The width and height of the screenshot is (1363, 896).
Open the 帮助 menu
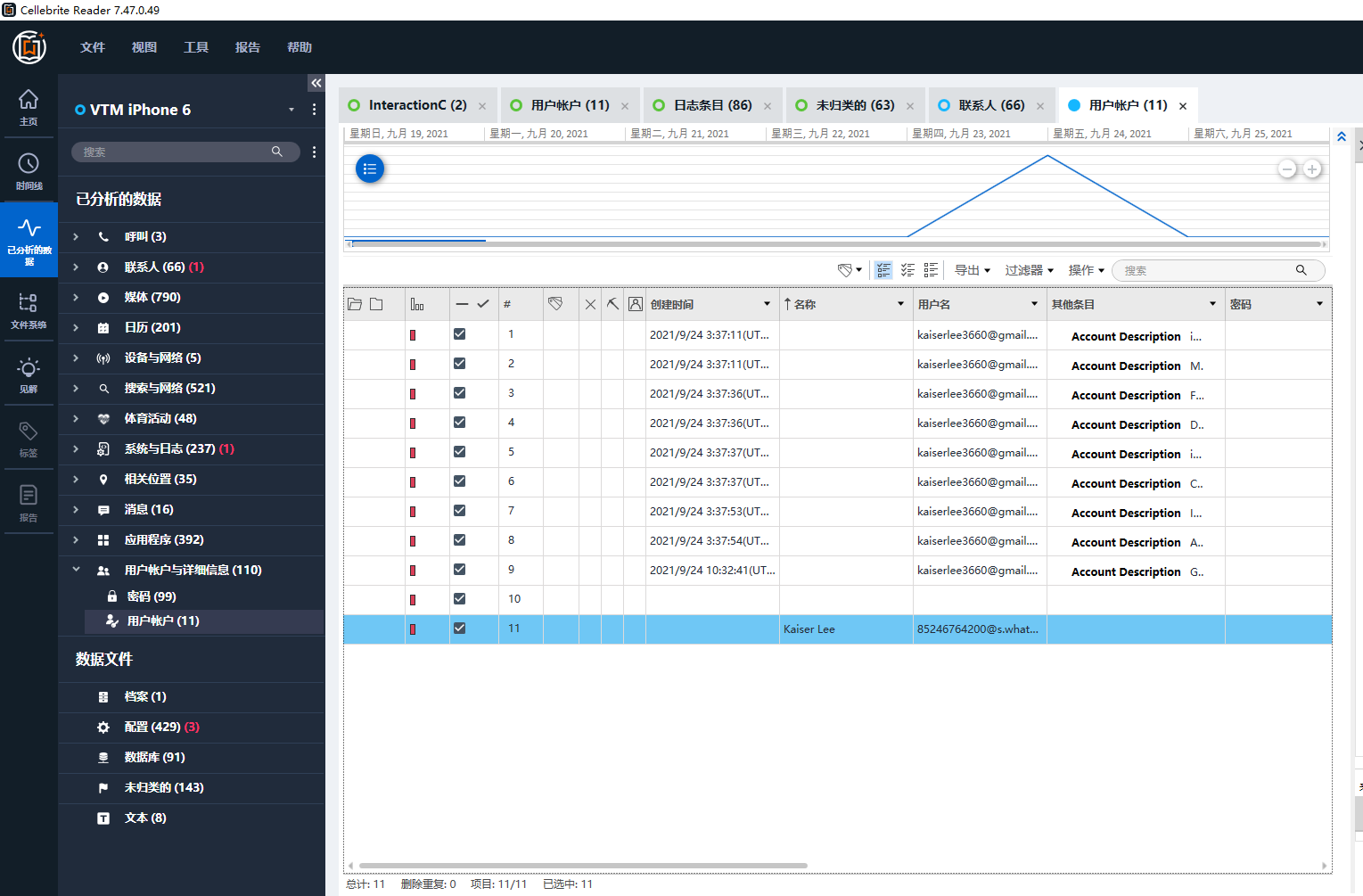(300, 47)
